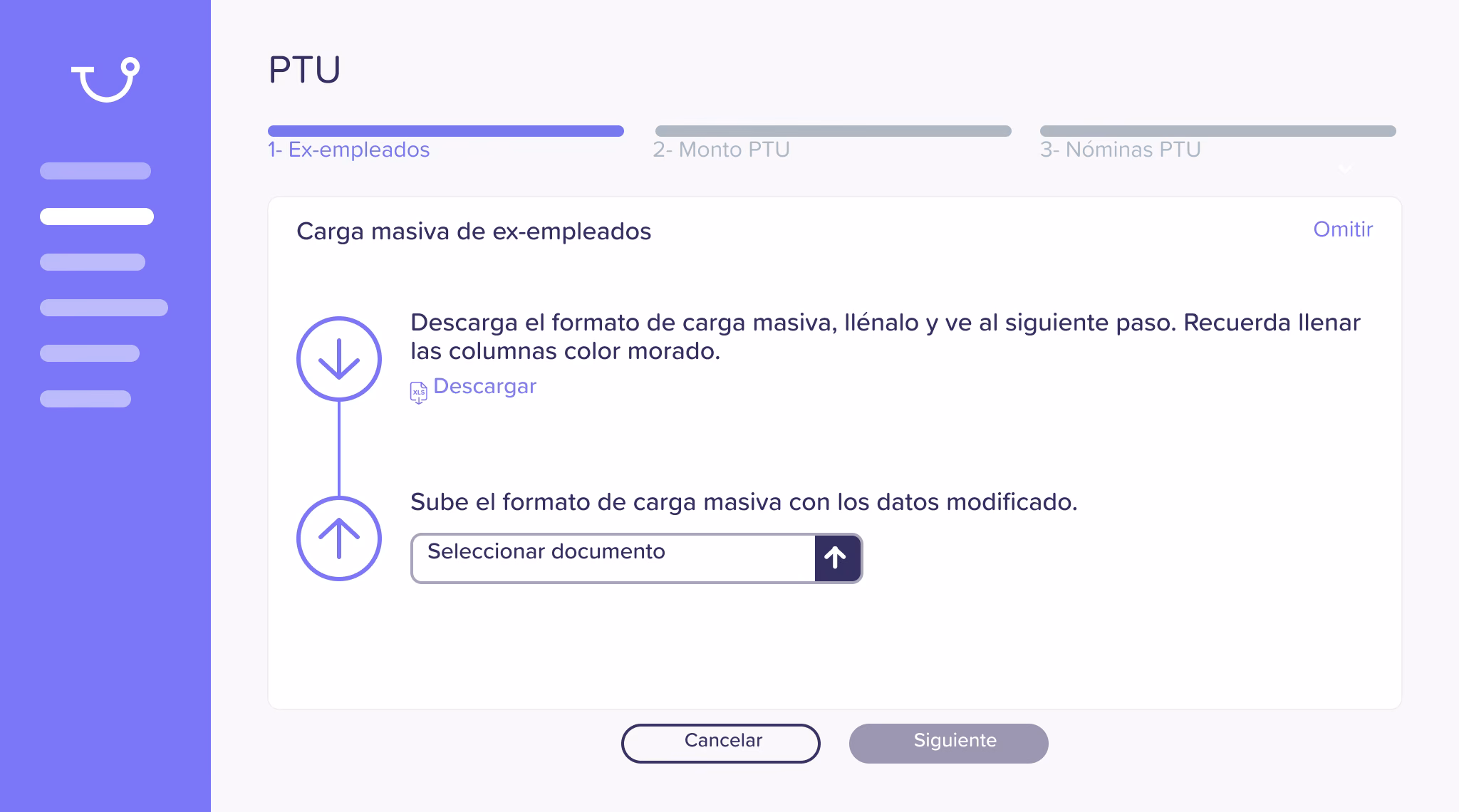Click the Siguiente button
Screen dimensions: 1459x812
click(x=949, y=743)
